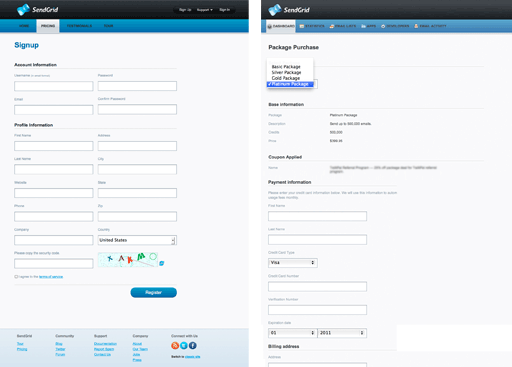Open the Facebook icon in footer
Image resolution: width=512 pixels, height=367 pixels.
click(x=193, y=346)
